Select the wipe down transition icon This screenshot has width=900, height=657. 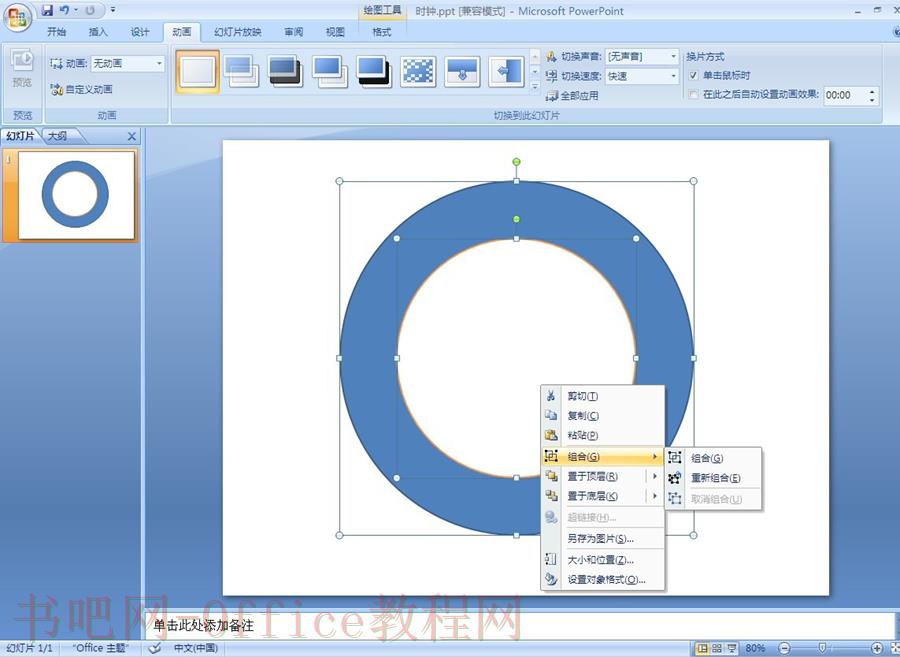[462, 72]
